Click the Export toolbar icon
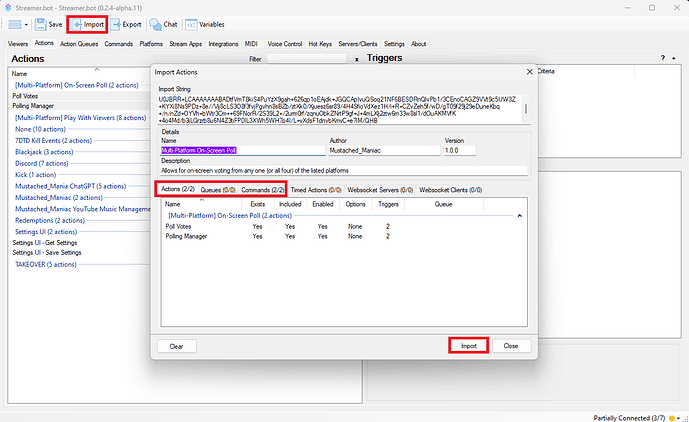Image resolution: width=689 pixels, height=422 pixels. point(125,23)
